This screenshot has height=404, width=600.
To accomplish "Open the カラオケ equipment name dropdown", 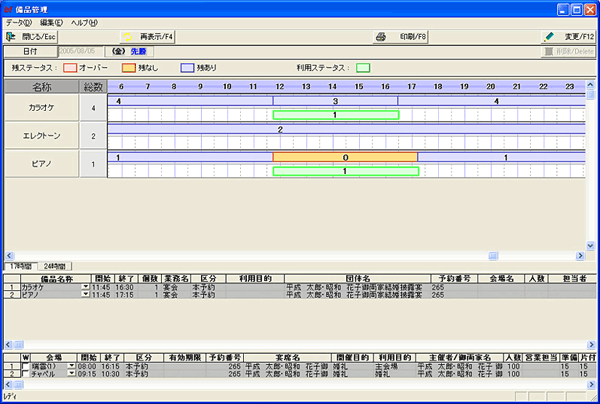I will 86,286.
